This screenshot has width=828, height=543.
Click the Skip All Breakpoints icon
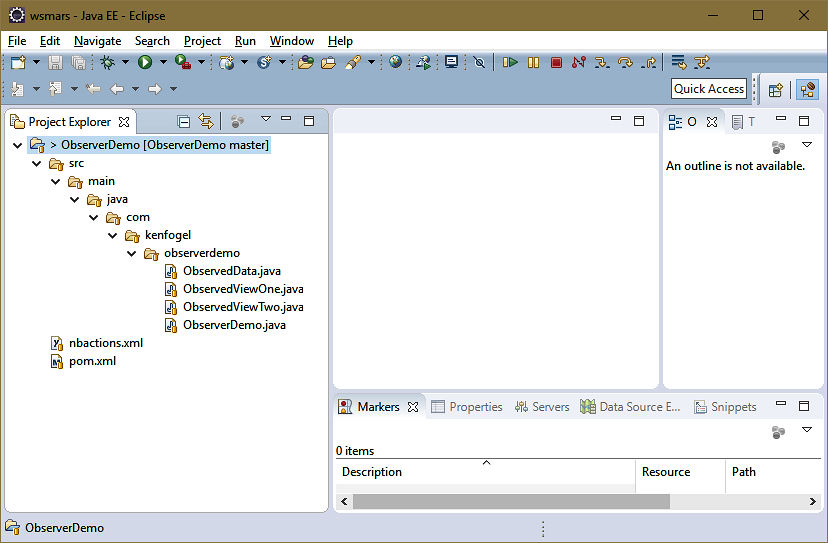[480, 63]
